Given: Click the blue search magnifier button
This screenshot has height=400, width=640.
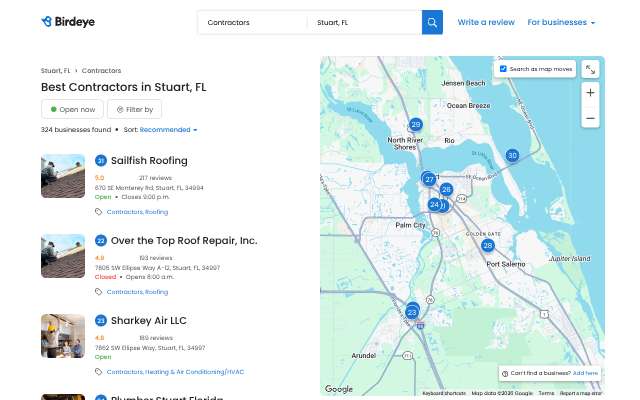Looking at the screenshot, I should point(432,22).
